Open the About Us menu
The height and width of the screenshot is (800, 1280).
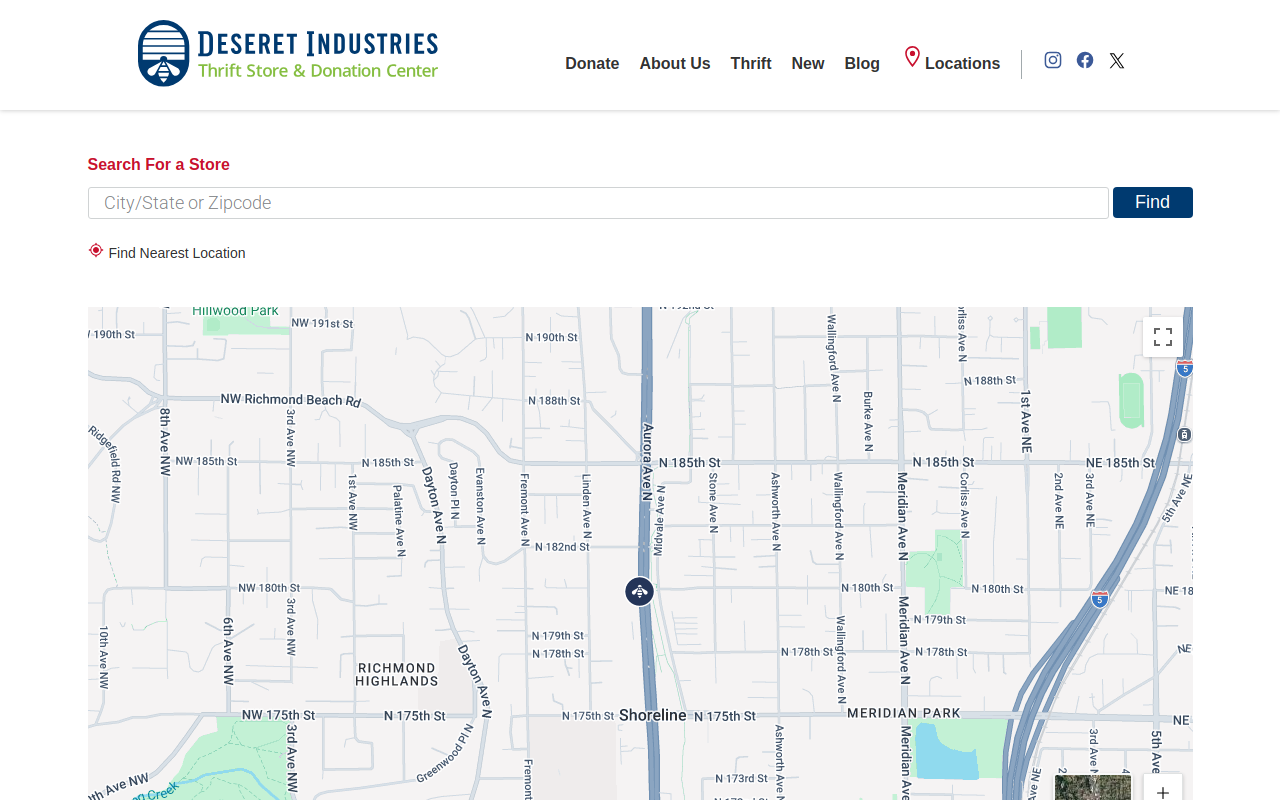coord(675,64)
